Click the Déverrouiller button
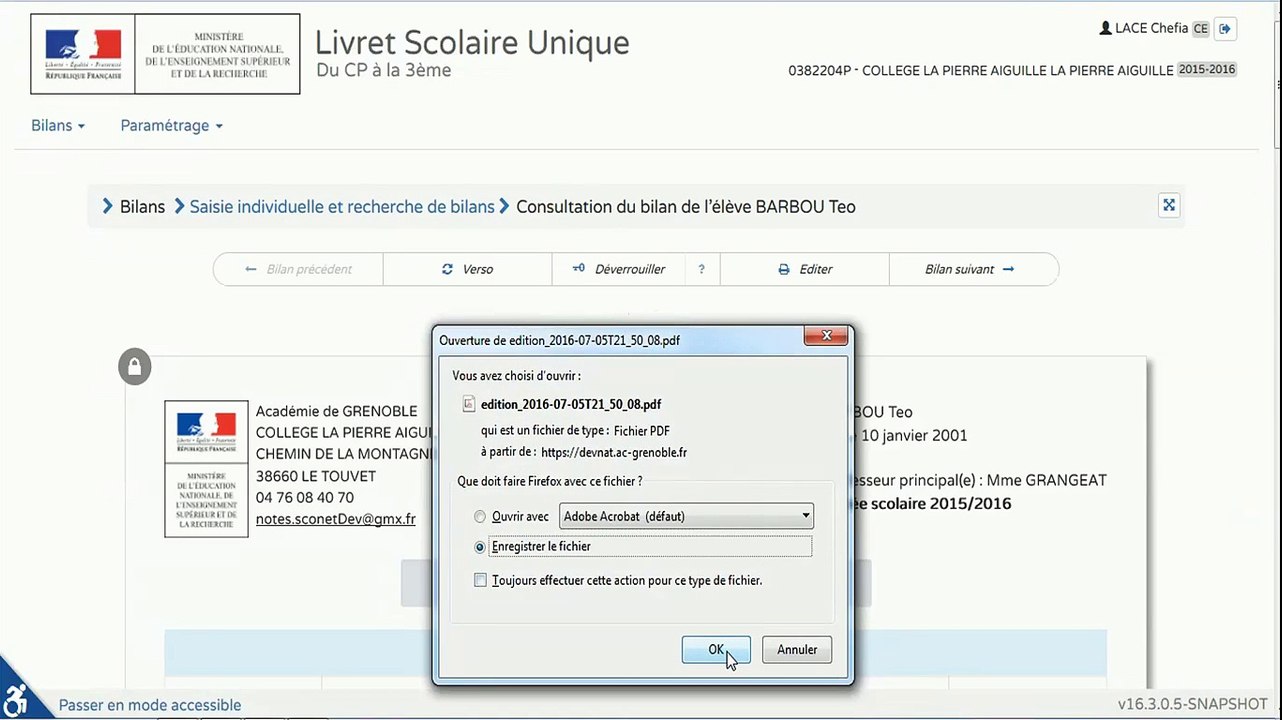Image resolution: width=1282 pixels, height=720 pixels. pyautogui.click(x=618, y=269)
